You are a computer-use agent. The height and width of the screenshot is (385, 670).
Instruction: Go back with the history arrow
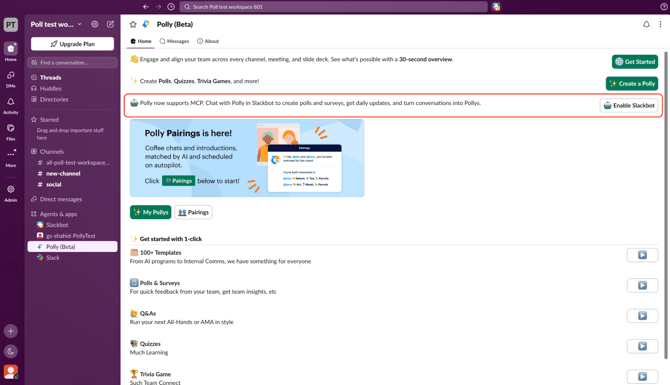tap(146, 6)
